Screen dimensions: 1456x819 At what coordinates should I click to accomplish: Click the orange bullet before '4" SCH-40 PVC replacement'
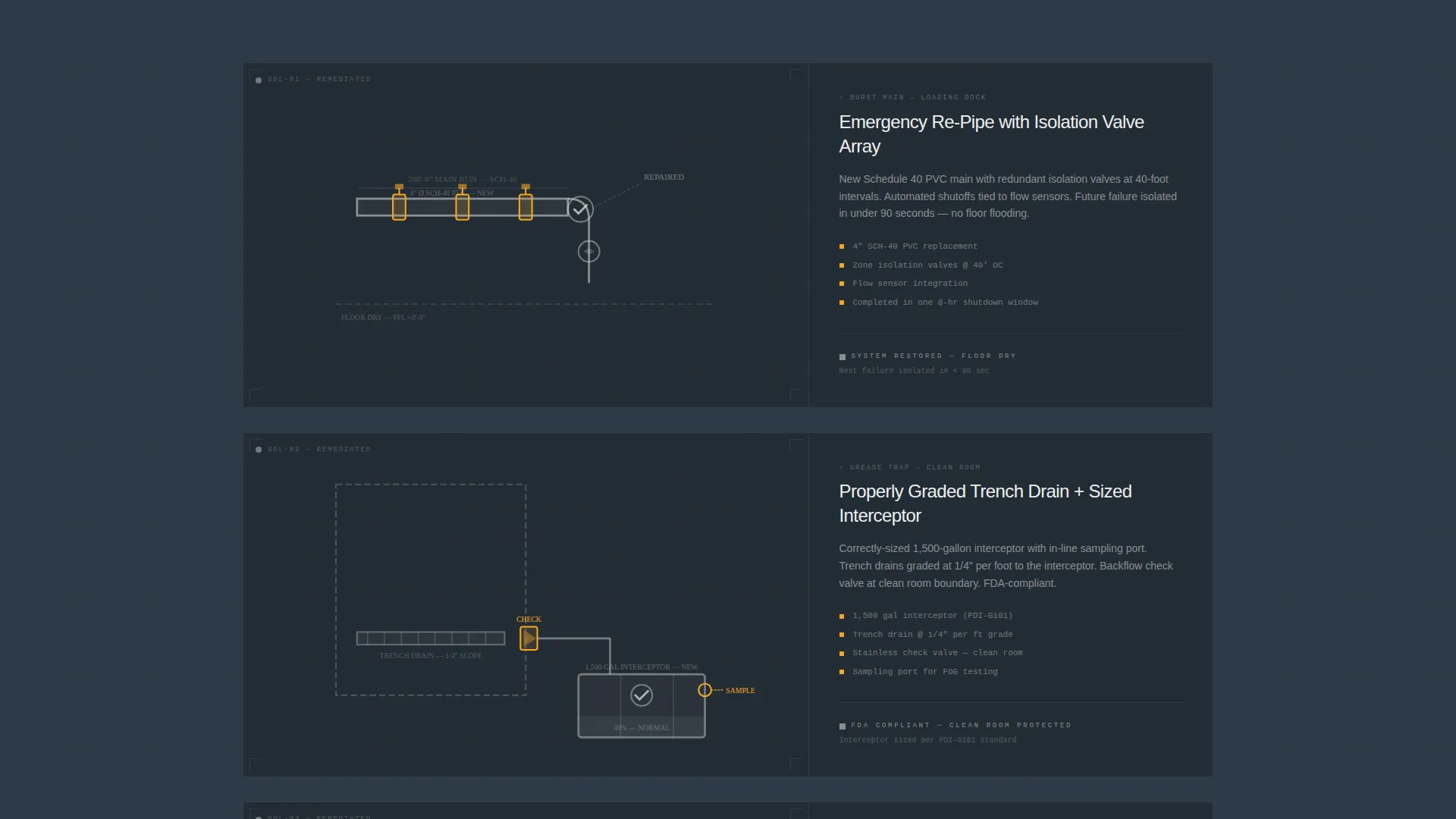[842, 246]
